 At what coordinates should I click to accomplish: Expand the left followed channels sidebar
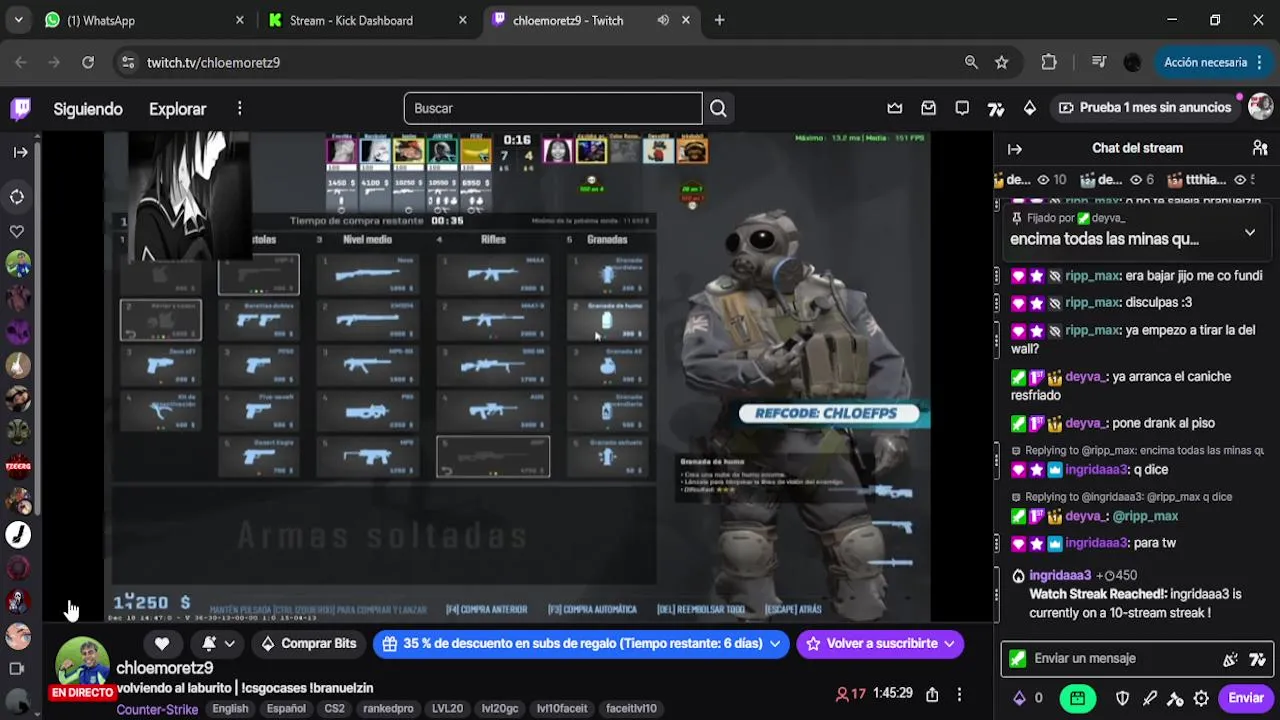[20, 152]
